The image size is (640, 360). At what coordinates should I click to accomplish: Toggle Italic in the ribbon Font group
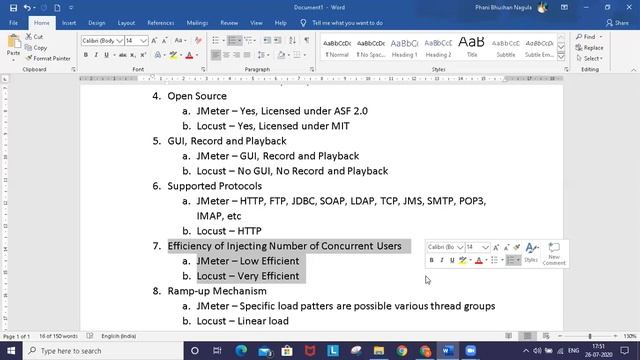click(x=96, y=55)
